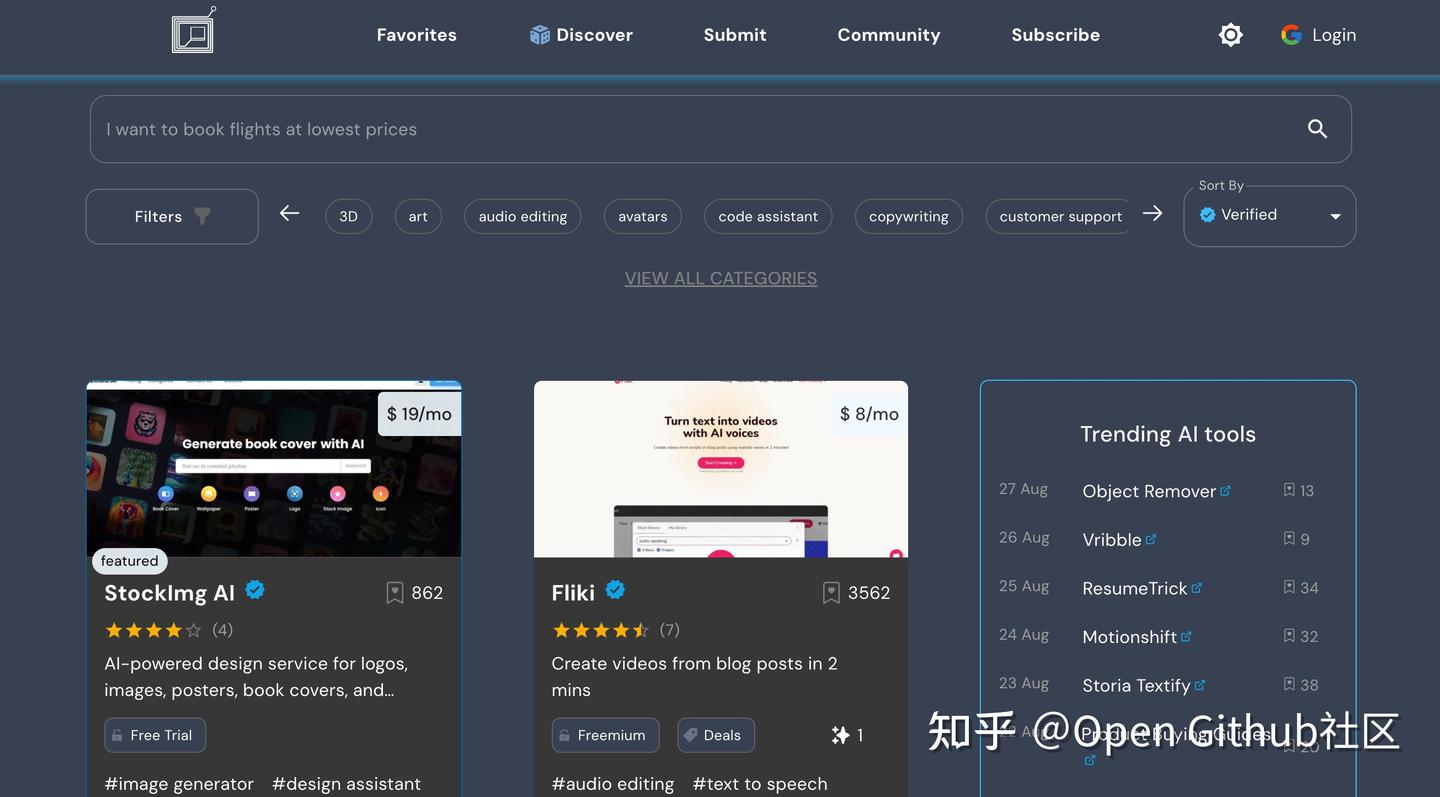Click bookmark icon for Vribble
1440x797 pixels.
pos(1289,539)
